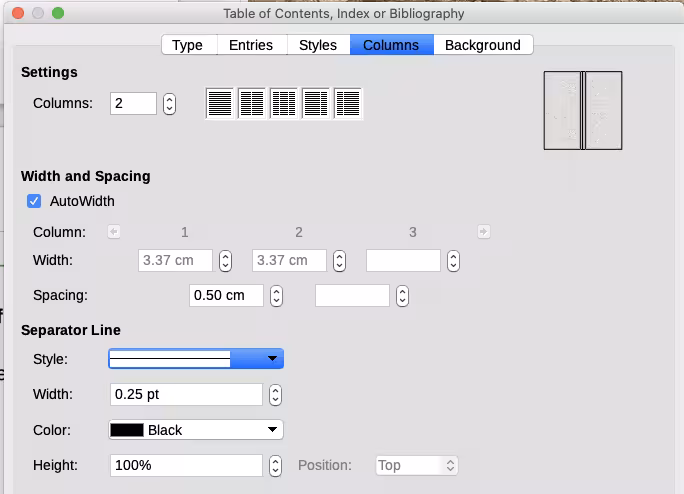The width and height of the screenshot is (684, 494).
Task: Select the fifth column layout preset
Action: click(x=348, y=103)
